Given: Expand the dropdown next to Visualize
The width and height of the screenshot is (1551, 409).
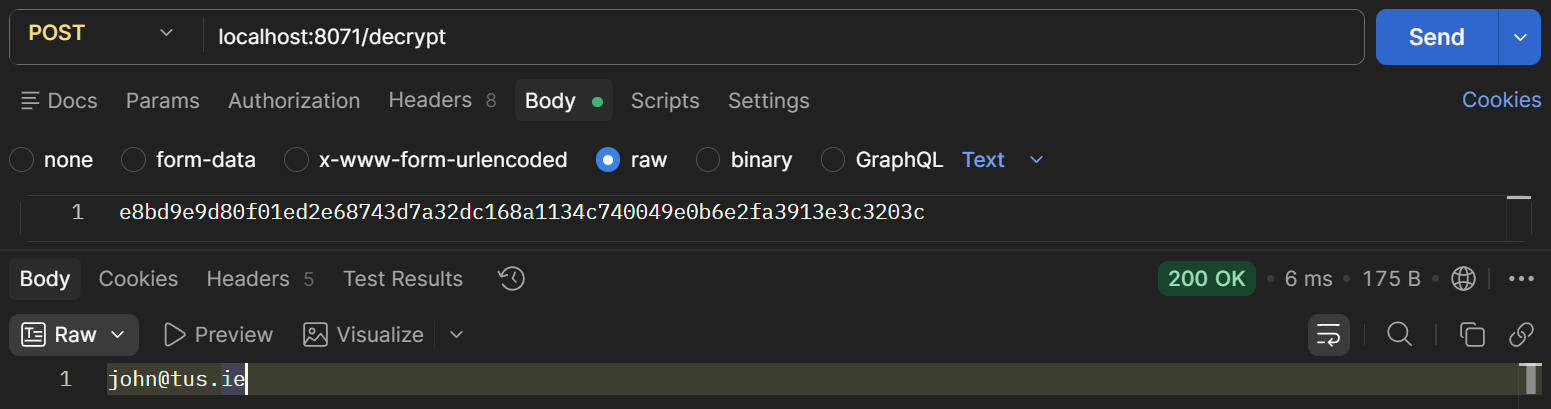Looking at the screenshot, I should pos(457,335).
